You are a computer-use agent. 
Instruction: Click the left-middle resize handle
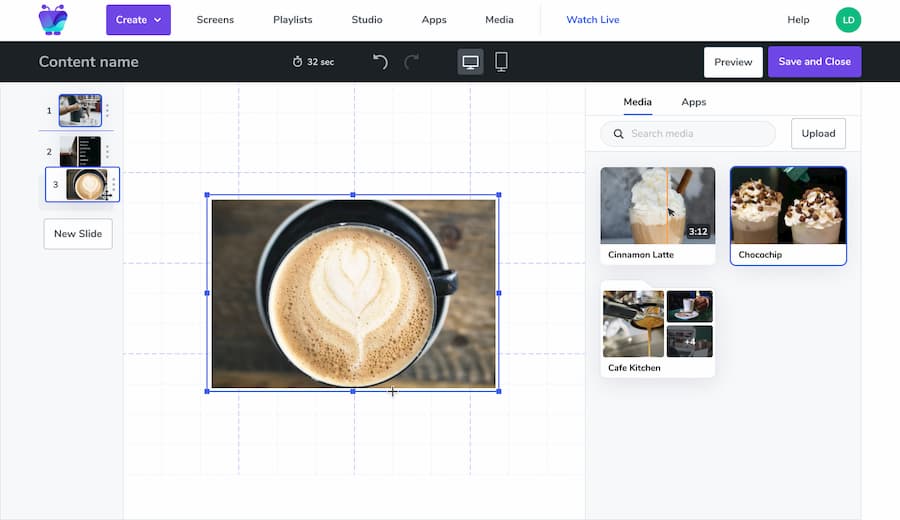tap(207, 293)
